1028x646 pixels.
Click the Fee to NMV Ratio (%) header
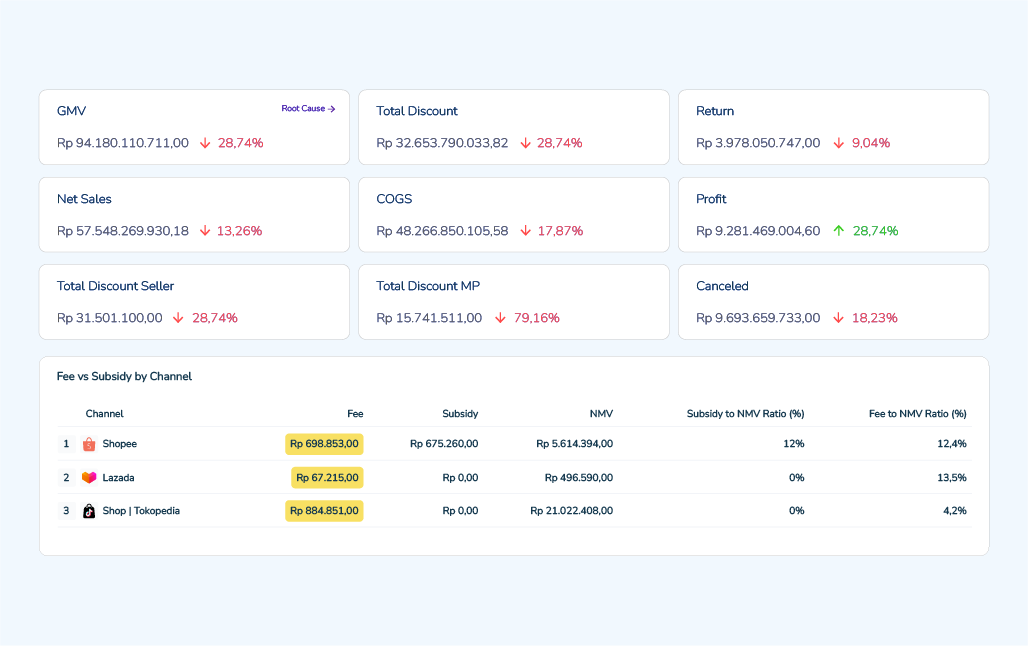917,414
